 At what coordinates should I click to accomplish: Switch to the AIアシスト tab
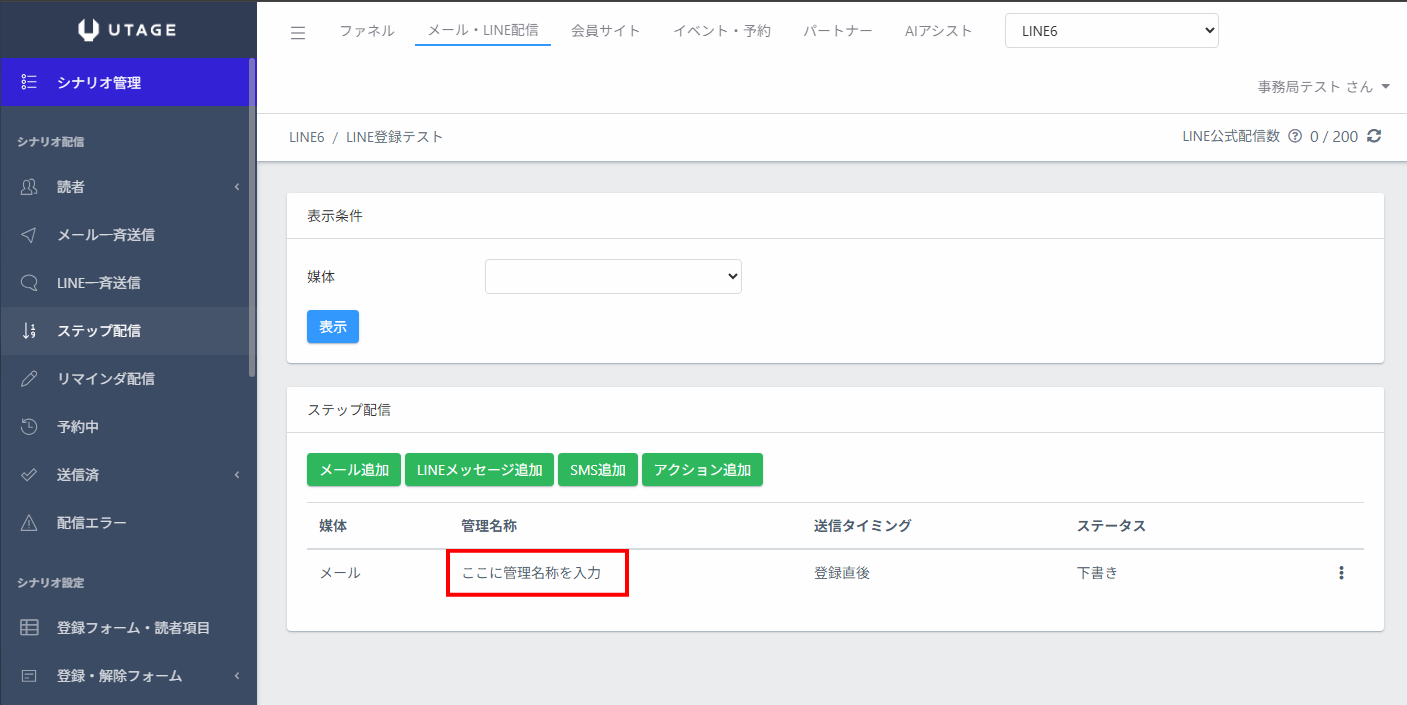click(939, 31)
